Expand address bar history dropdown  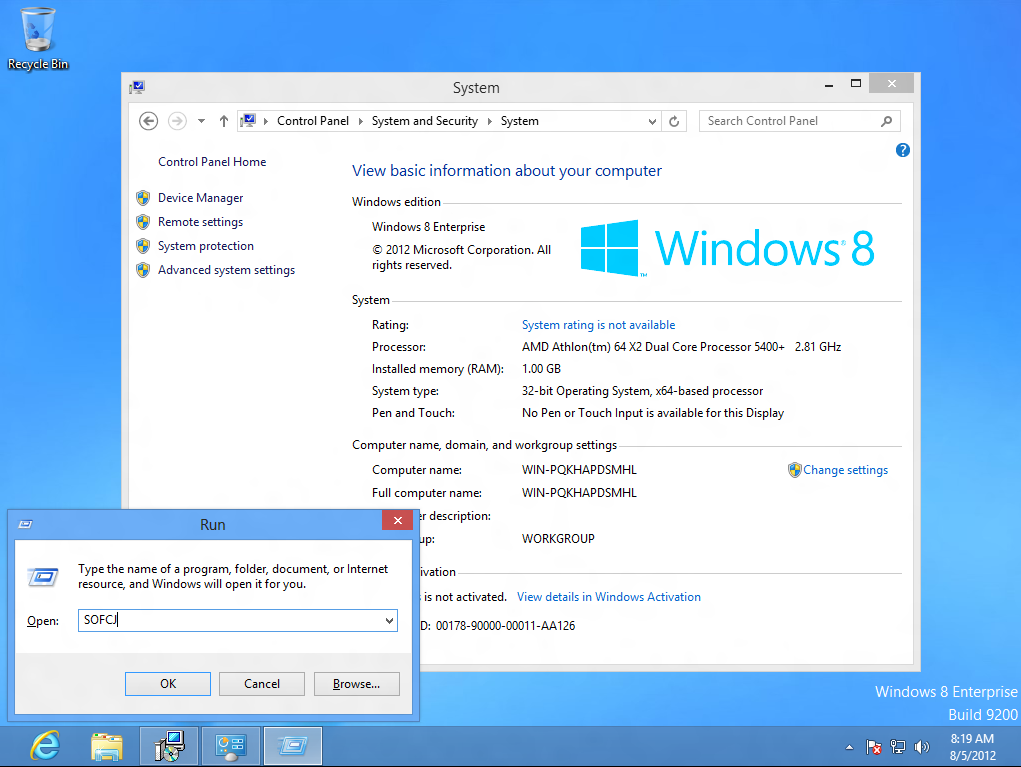pyautogui.click(x=652, y=122)
